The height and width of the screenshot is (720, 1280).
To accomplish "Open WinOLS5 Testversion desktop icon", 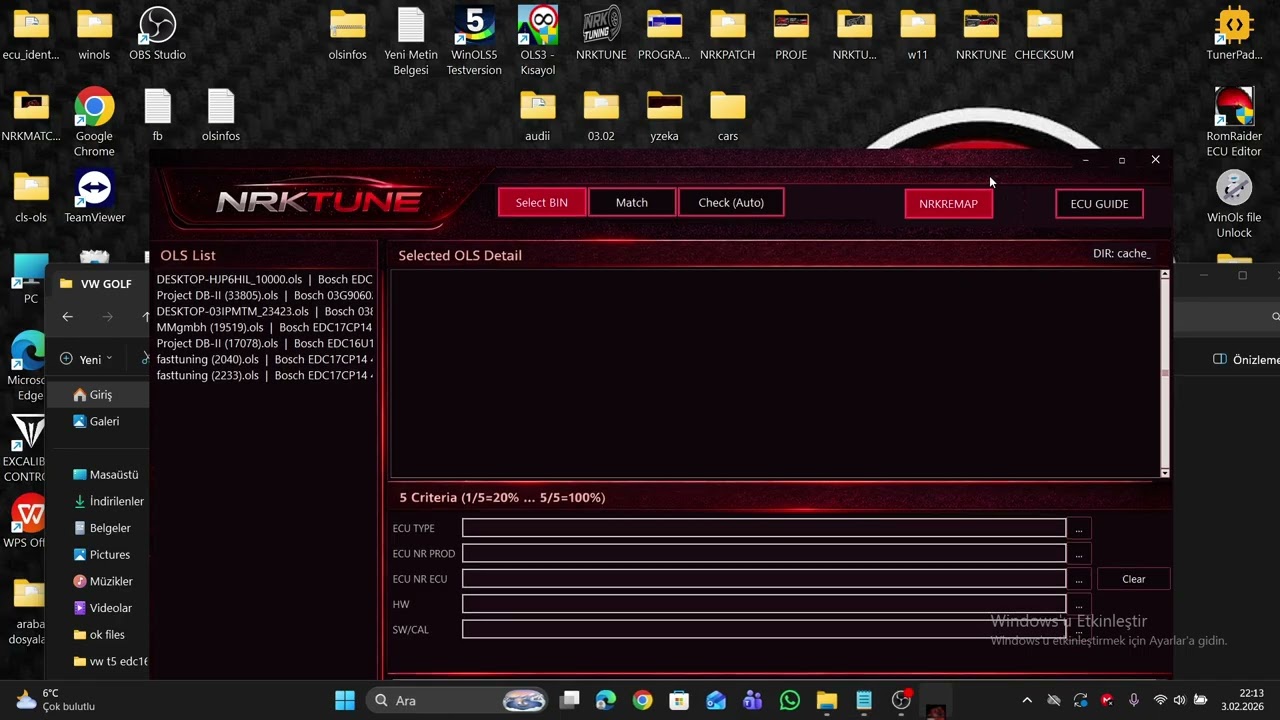I will [x=474, y=41].
